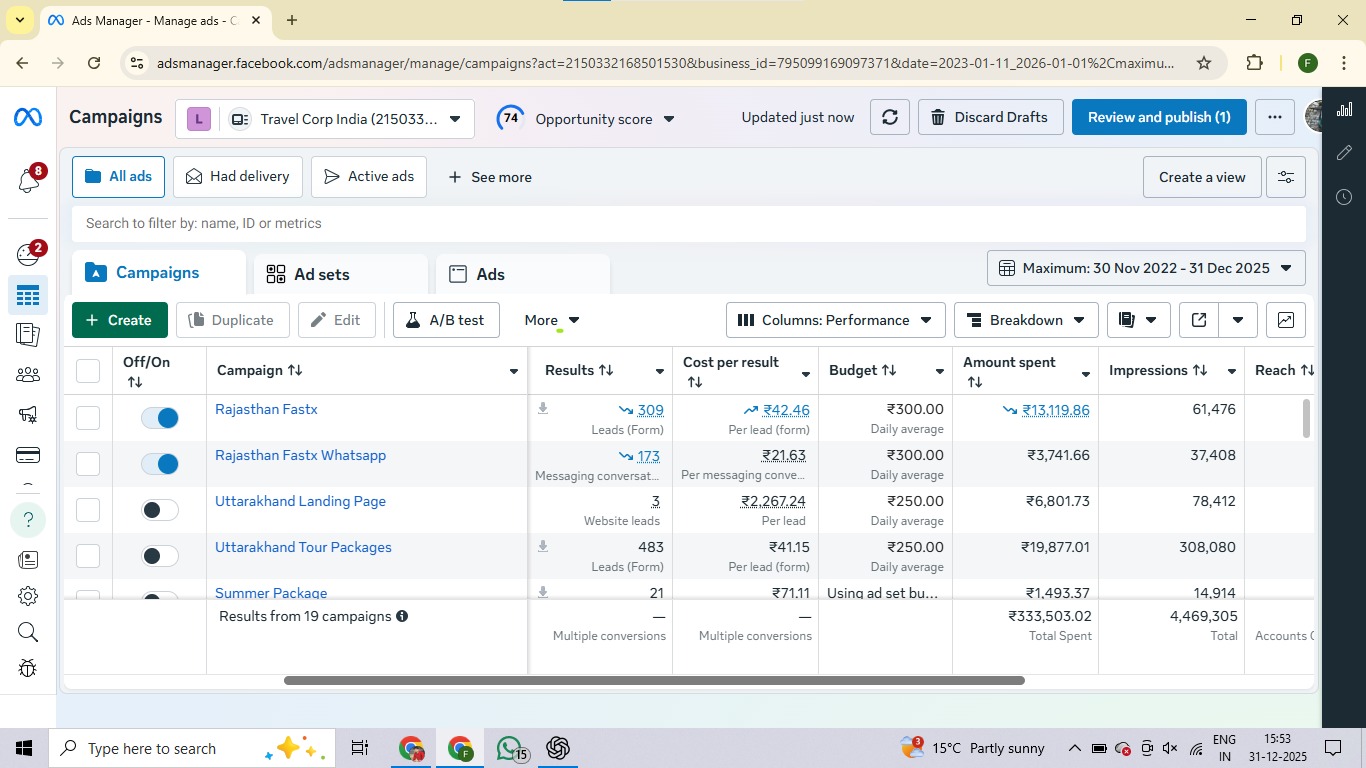Open the Columns: Performance dropdown
The image size is (1366, 768).
[833, 319]
